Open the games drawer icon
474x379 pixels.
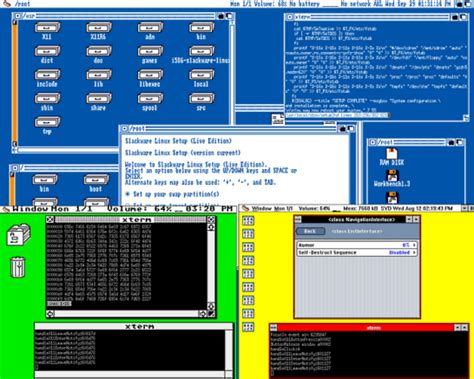tap(150, 51)
